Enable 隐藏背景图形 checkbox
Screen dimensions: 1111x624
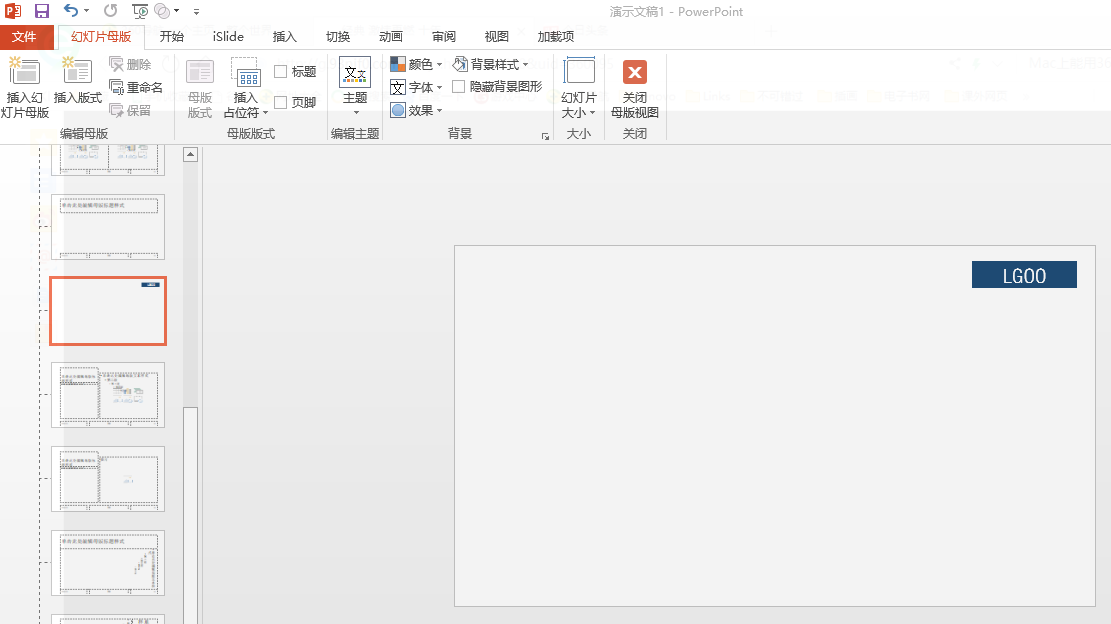click(x=458, y=86)
